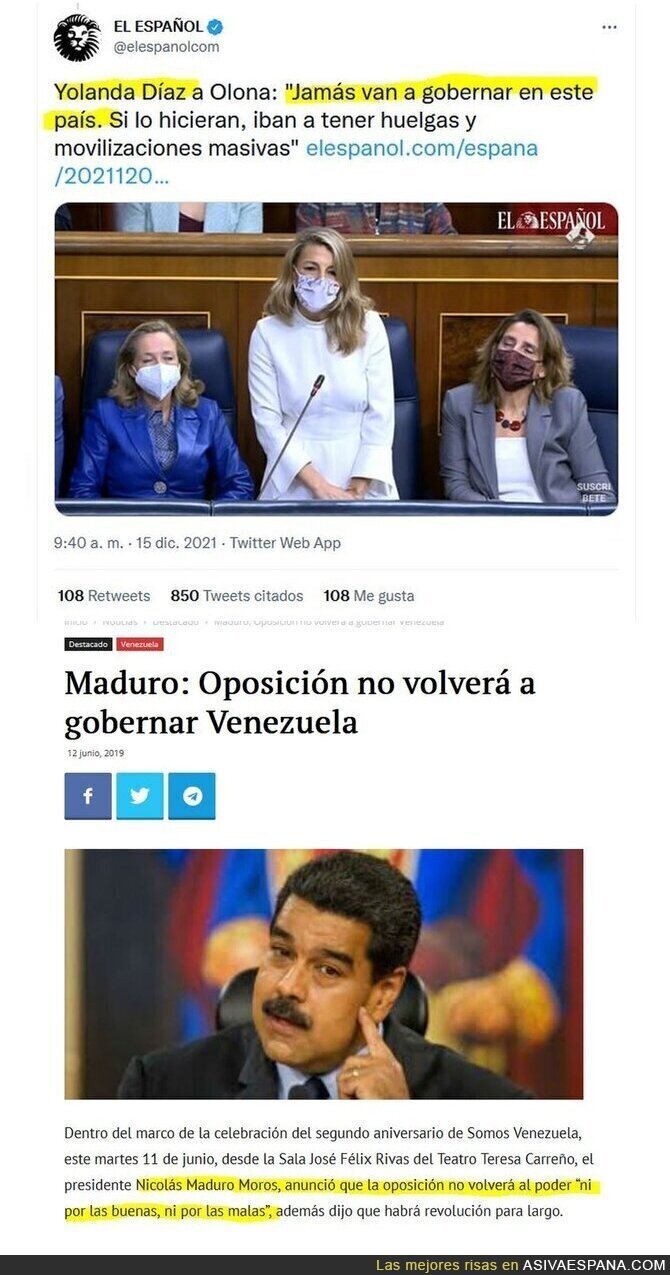The image size is (670, 1275).
Task: Open the congress photo in the tweet
Action: pos(336,360)
